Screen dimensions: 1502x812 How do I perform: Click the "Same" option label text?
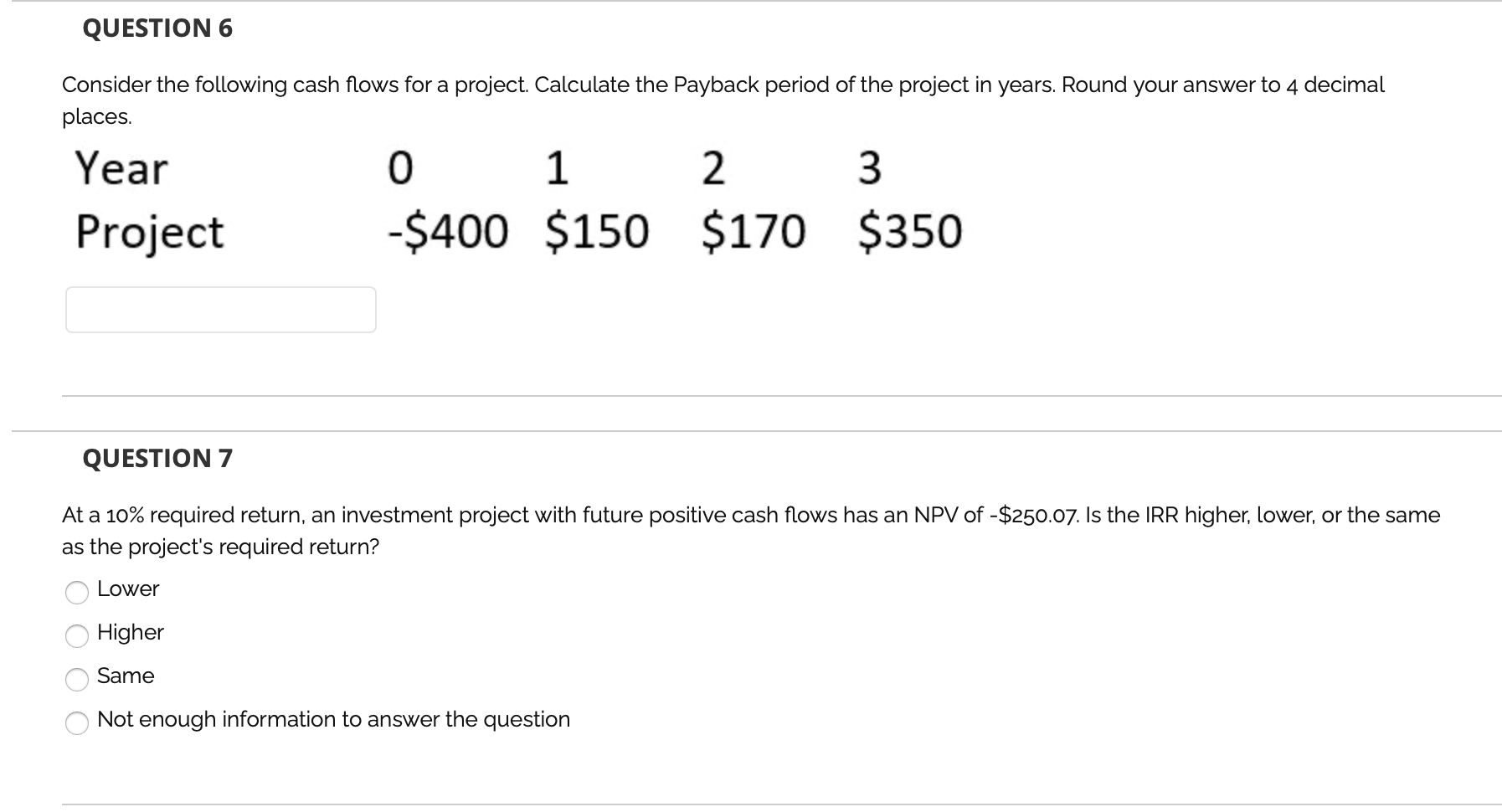click(125, 676)
